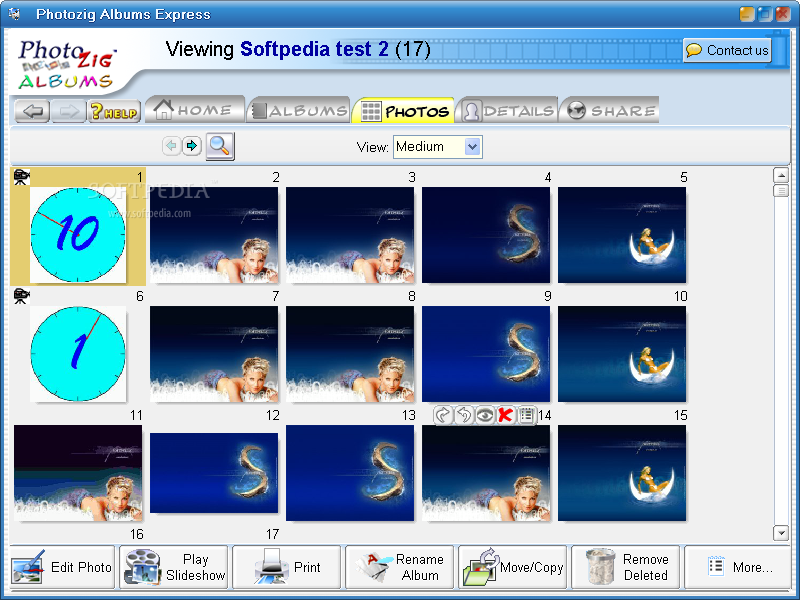The image size is (800, 600).
Task: Select inverted photo thumbnail number 11
Action: pos(78,472)
